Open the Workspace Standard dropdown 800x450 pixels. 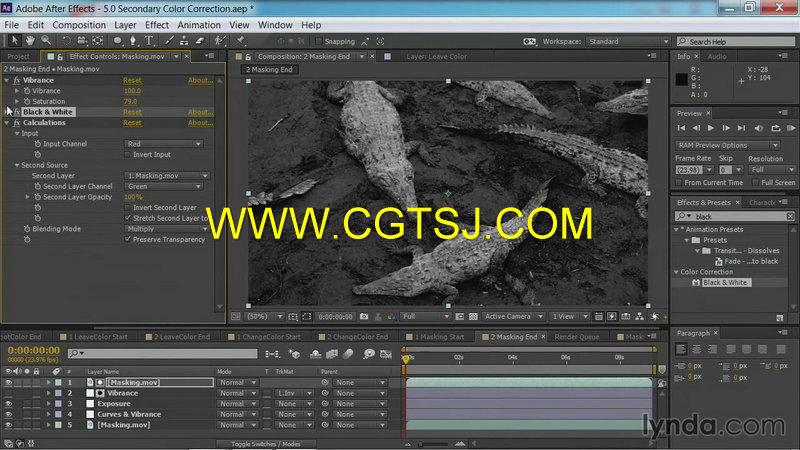tap(628, 41)
